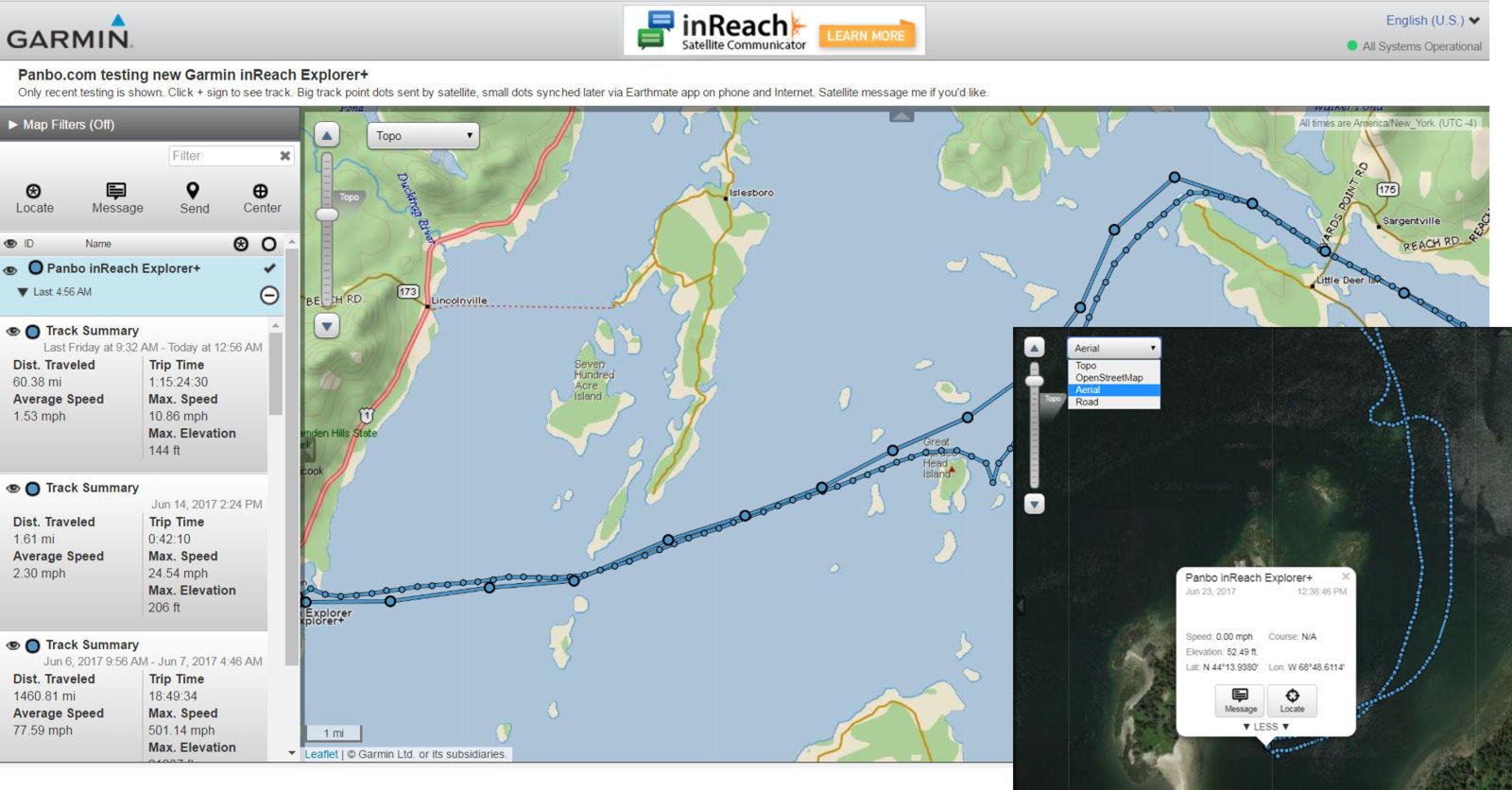Click the track summary list scrollbar thumb
The image size is (1512, 790).
coord(276,373)
